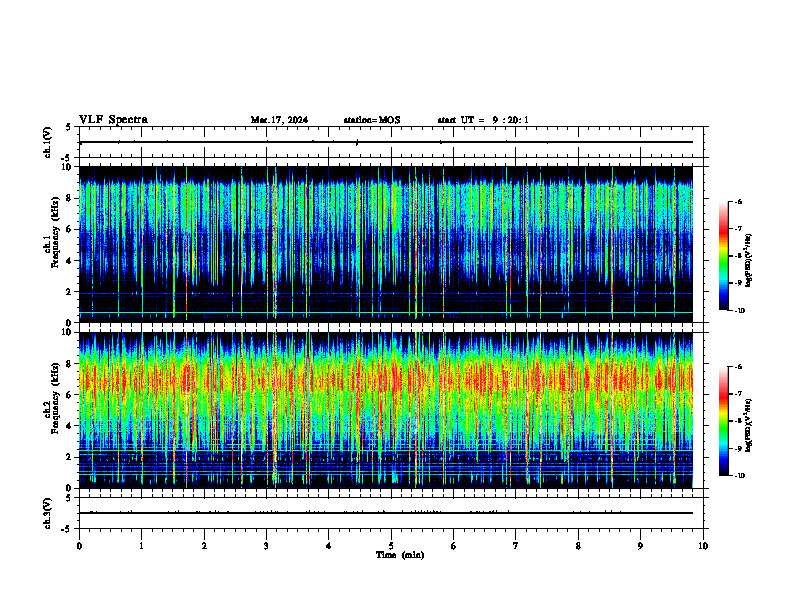Click inside the ch.2 spectrogram panel
792x612 pixels.
pyautogui.click(x=386, y=410)
